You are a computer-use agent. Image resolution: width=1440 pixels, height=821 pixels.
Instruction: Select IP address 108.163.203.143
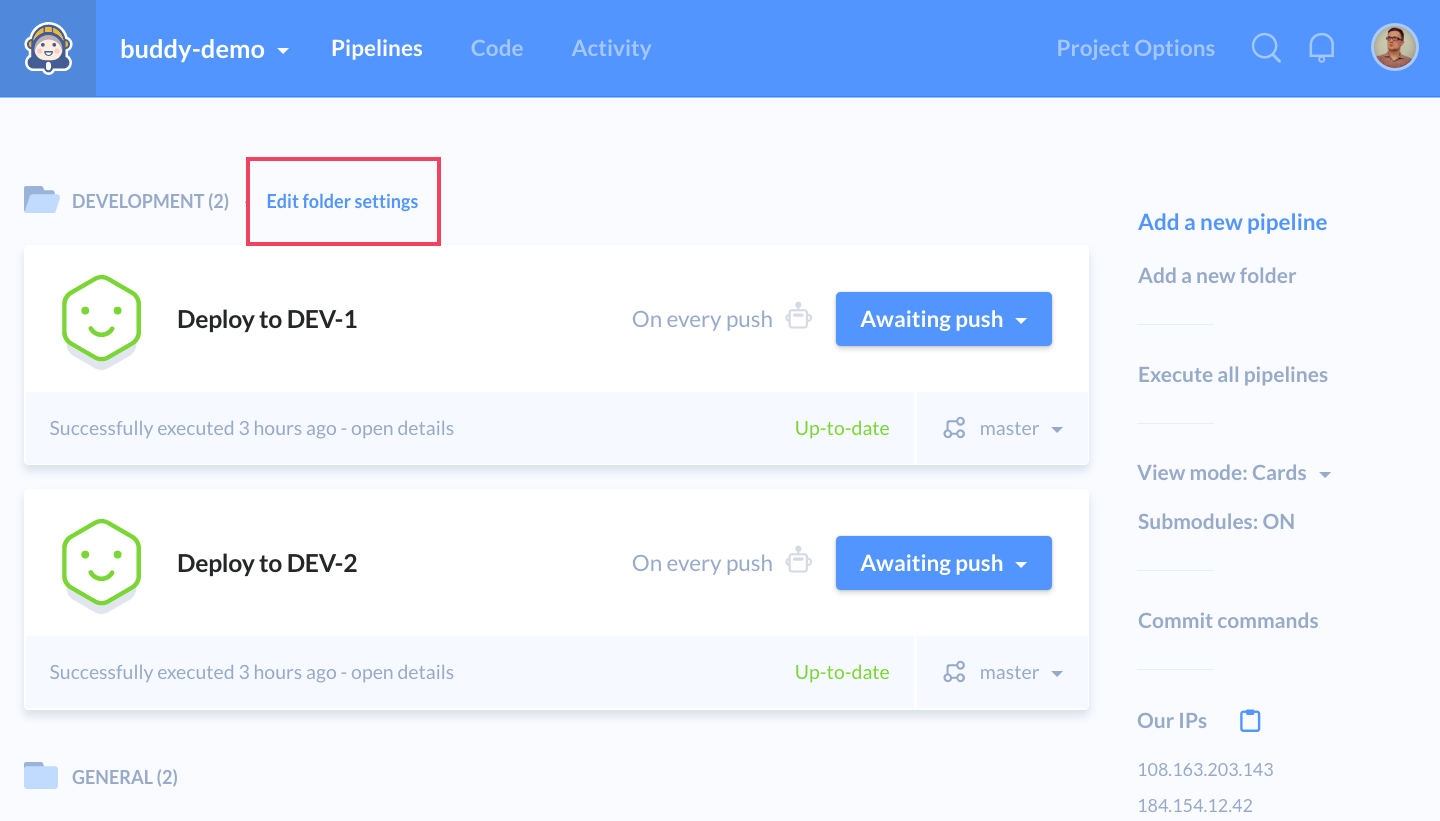point(1205,770)
